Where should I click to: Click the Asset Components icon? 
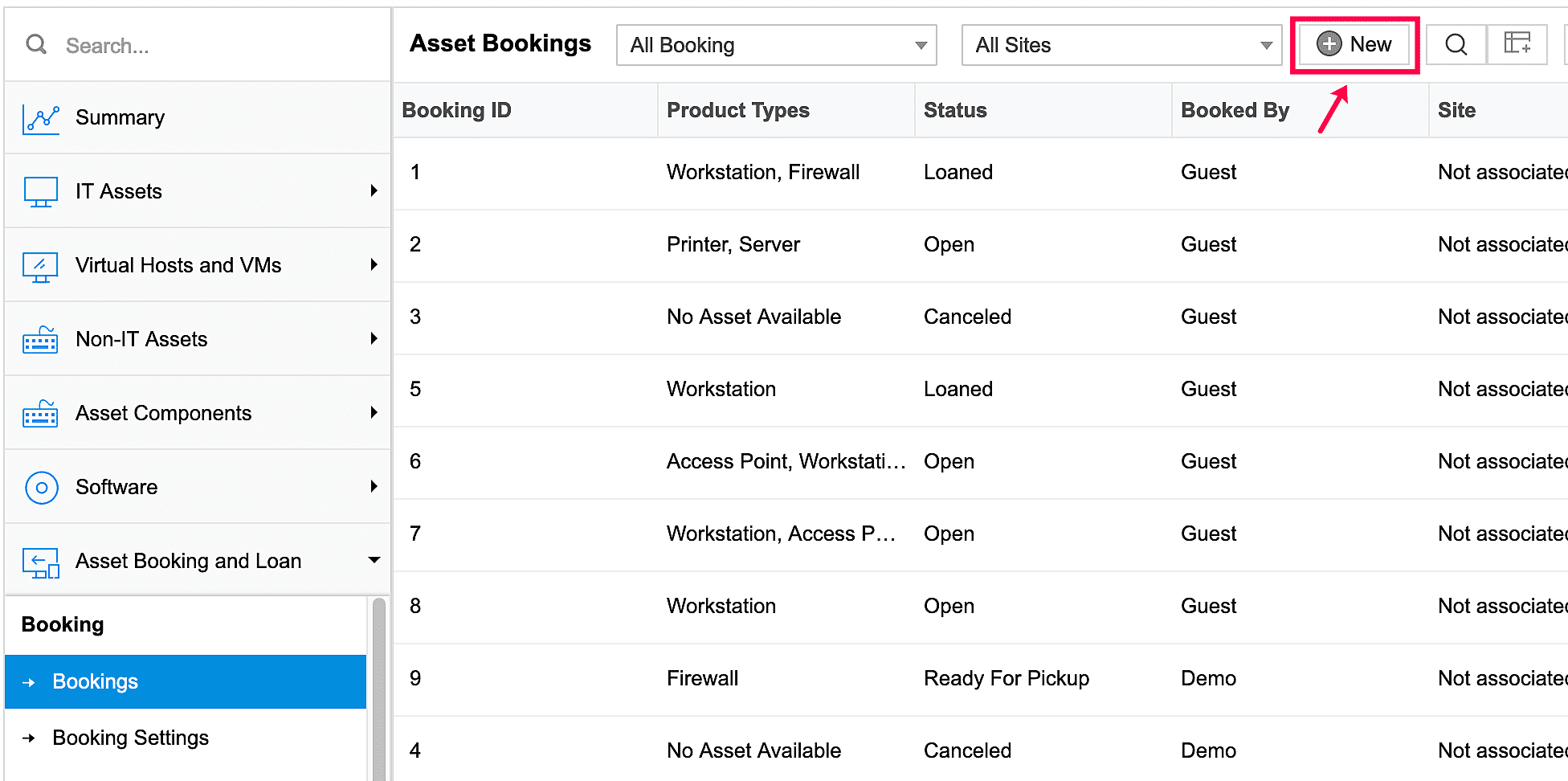(41, 414)
